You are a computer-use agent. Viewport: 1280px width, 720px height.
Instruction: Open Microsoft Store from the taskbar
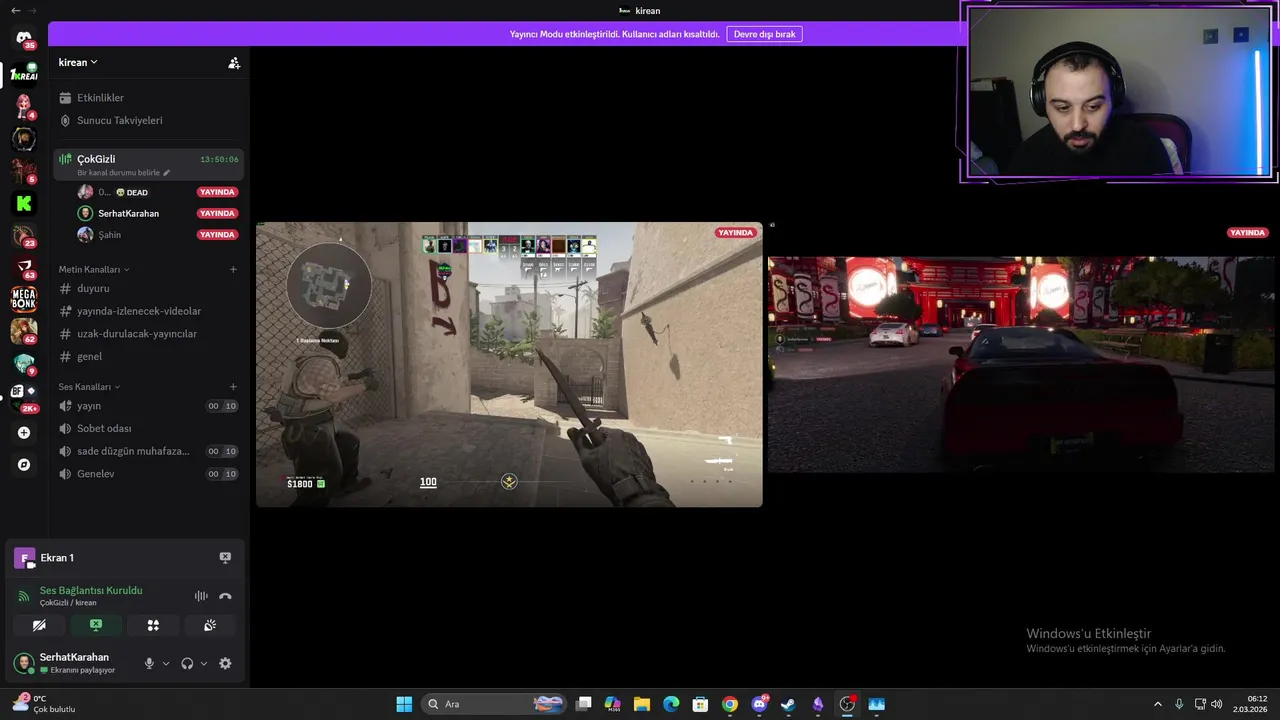tap(701, 704)
